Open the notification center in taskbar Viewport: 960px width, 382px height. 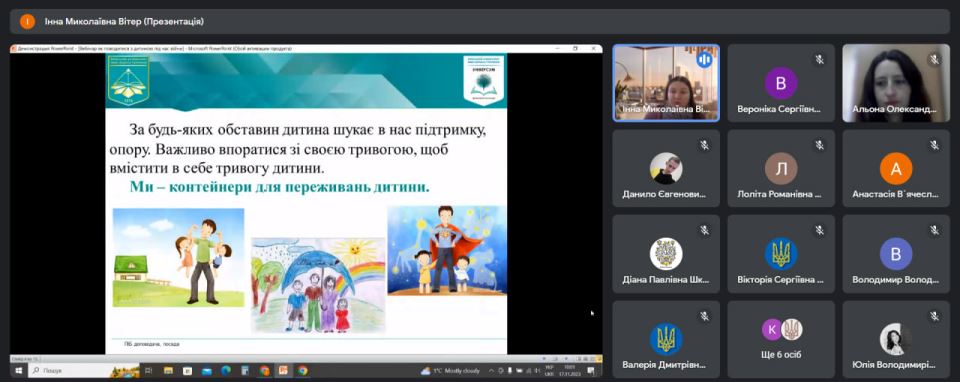tap(591, 370)
